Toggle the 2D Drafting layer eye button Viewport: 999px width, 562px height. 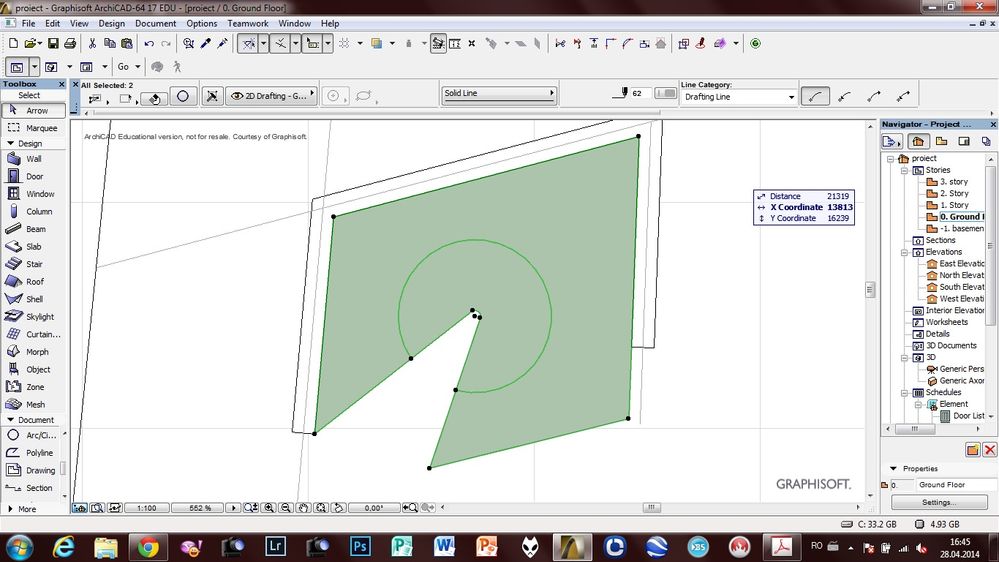(x=237, y=96)
